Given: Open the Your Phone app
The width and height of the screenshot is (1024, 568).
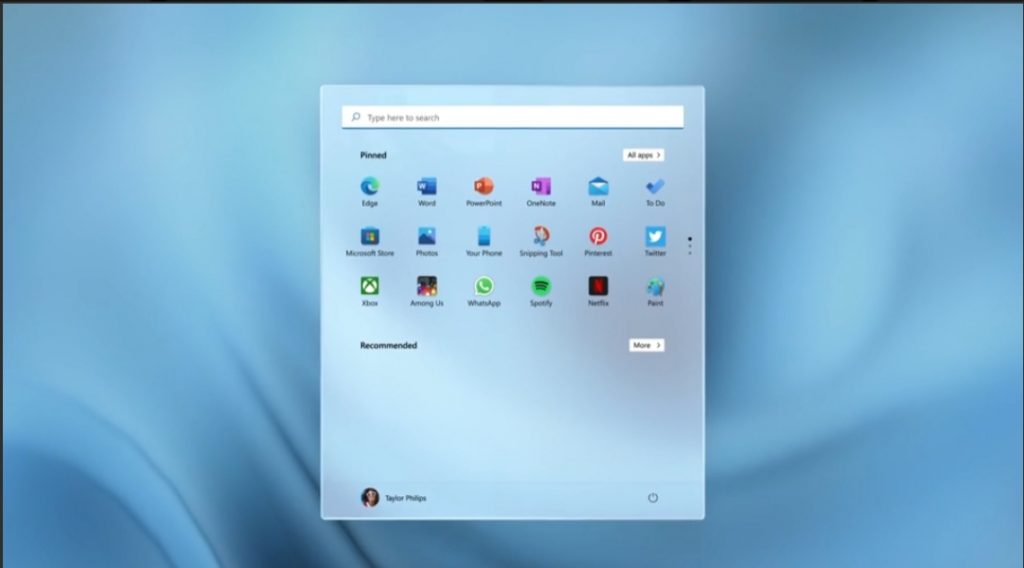Looking at the screenshot, I should pos(484,242).
